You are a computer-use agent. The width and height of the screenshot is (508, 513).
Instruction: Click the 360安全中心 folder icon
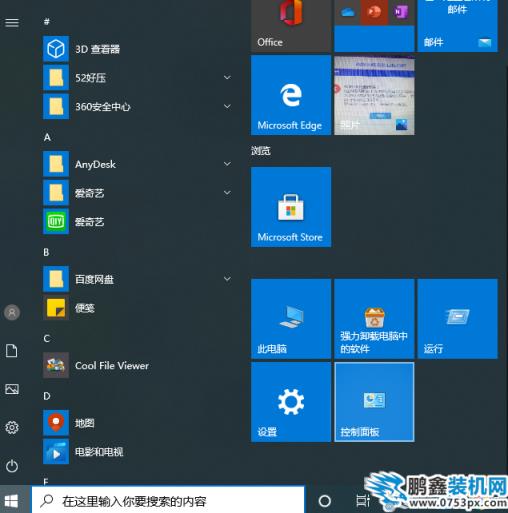[56, 106]
